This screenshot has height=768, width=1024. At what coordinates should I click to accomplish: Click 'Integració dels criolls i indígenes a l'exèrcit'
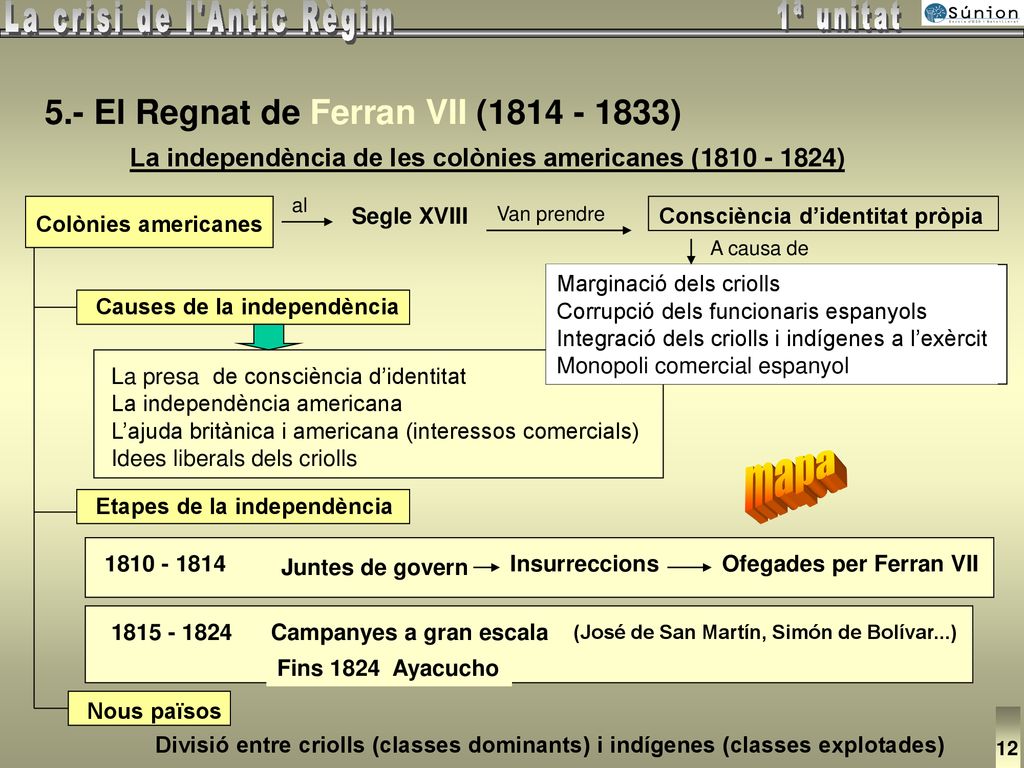(x=772, y=339)
